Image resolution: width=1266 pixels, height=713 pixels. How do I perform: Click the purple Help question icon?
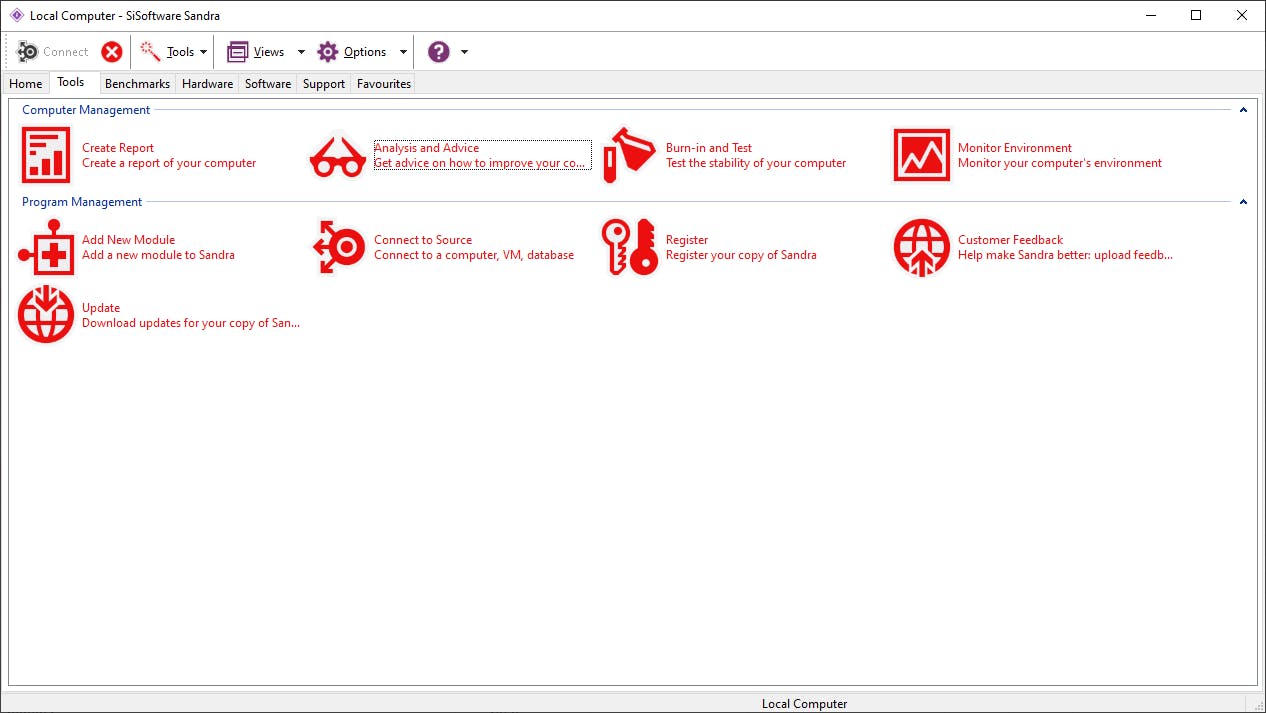pyautogui.click(x=438, y=52)
